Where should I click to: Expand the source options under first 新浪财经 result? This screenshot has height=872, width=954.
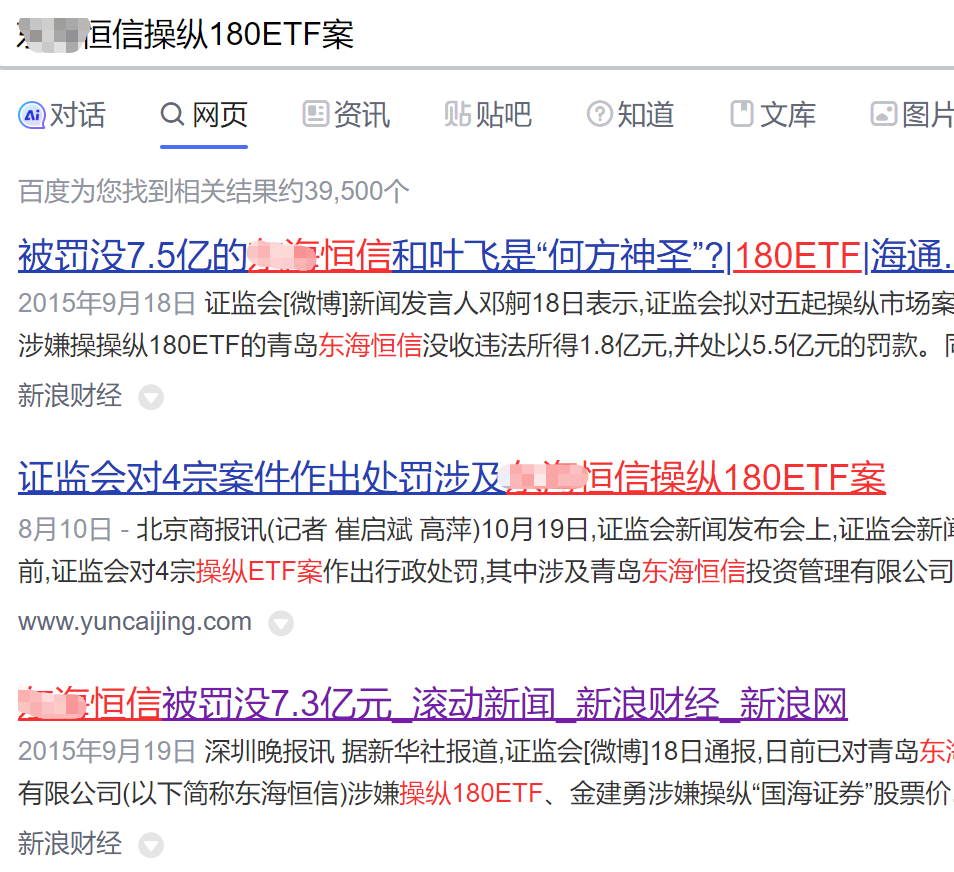(150, 397)
